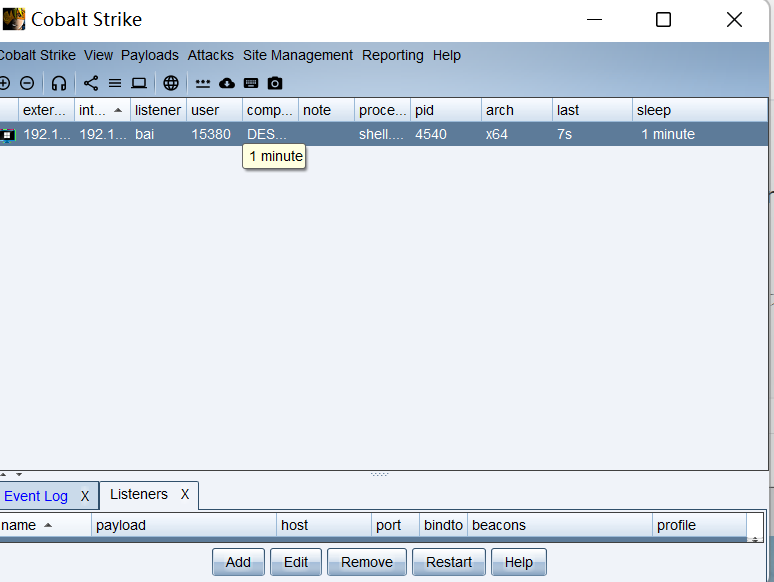This screenshot has width=774, height=582.
Task: Collapse top pane using split arrow up
Action: tap(3, 474)
